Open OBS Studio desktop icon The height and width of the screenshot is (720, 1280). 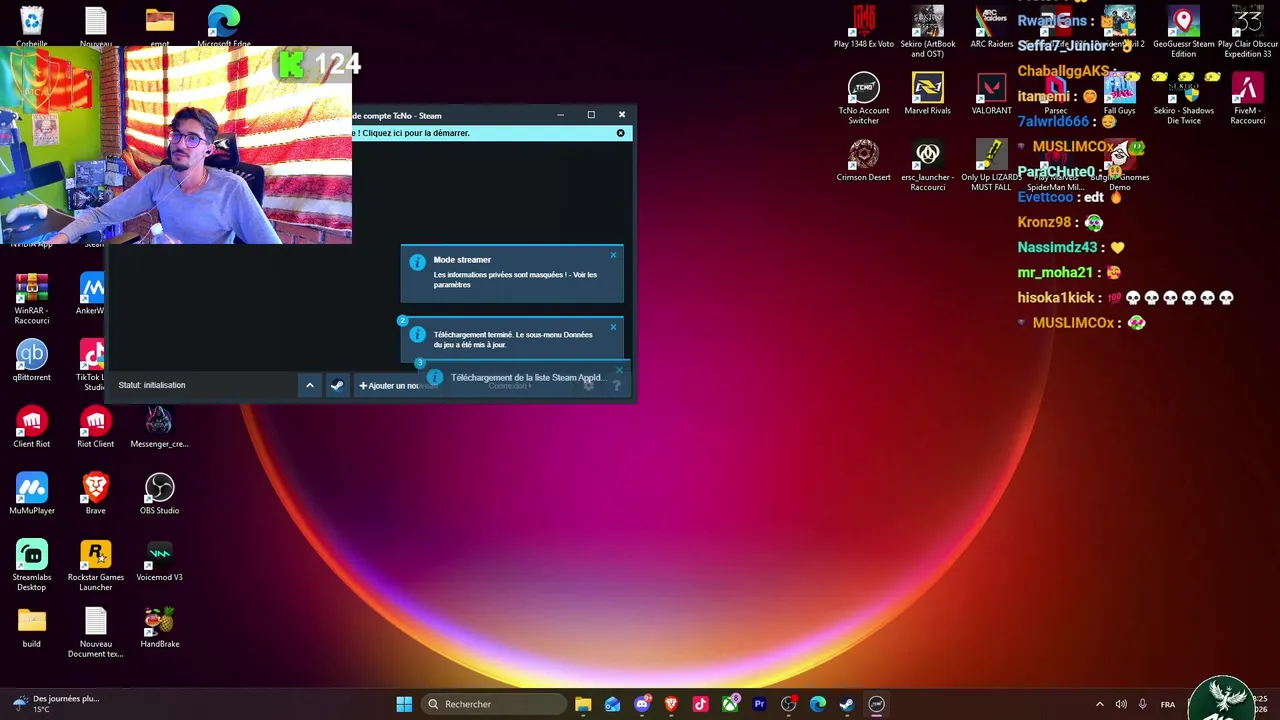tap(159, 494)
